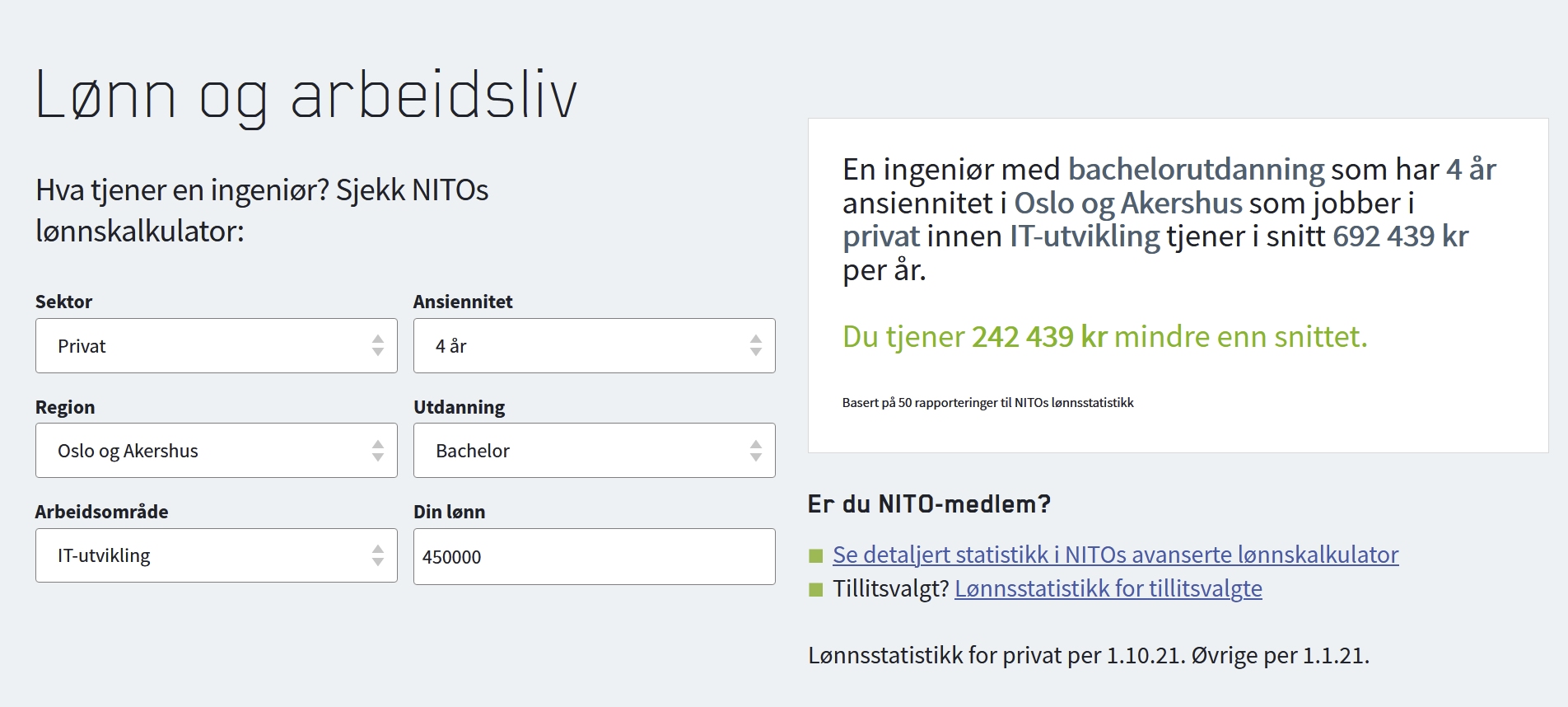Click the arrow icon in Arbeidsområde select

(378, 555)
